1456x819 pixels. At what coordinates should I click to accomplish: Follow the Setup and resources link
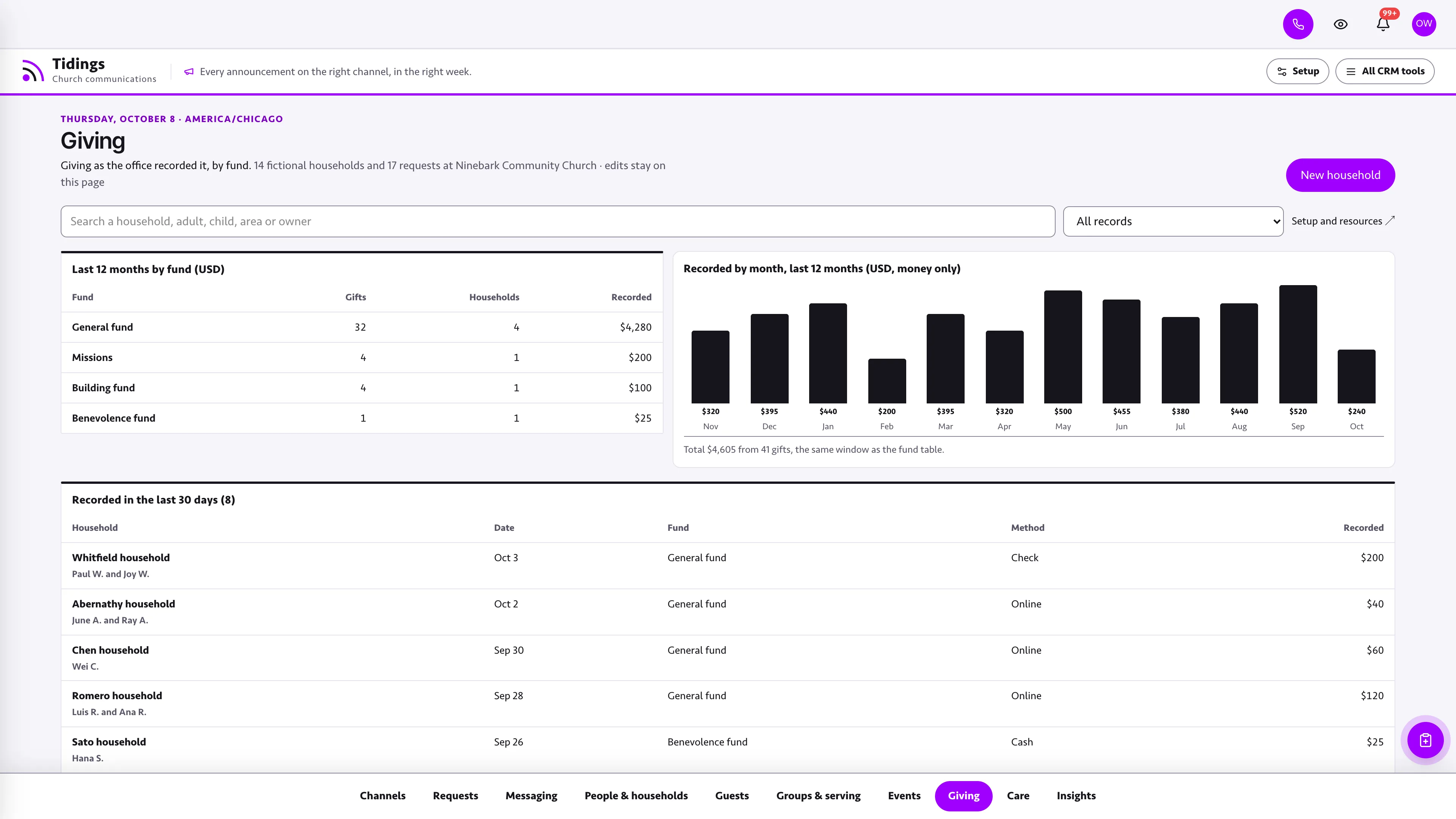click(x=1342, y=221)
